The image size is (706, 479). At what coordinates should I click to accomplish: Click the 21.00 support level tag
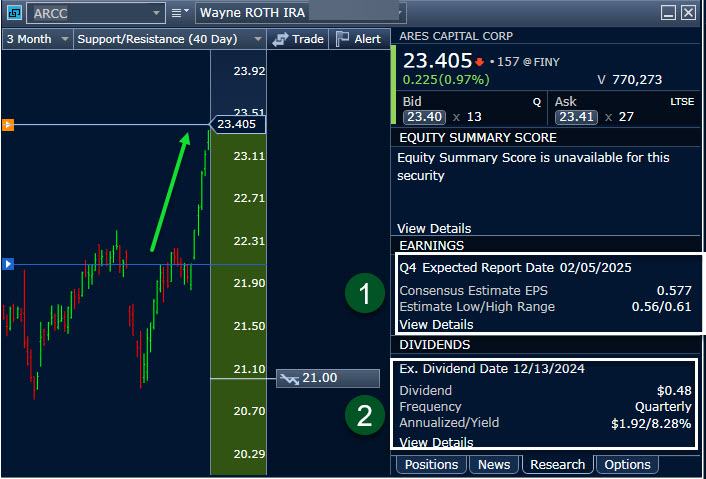(x=327, y=379)
